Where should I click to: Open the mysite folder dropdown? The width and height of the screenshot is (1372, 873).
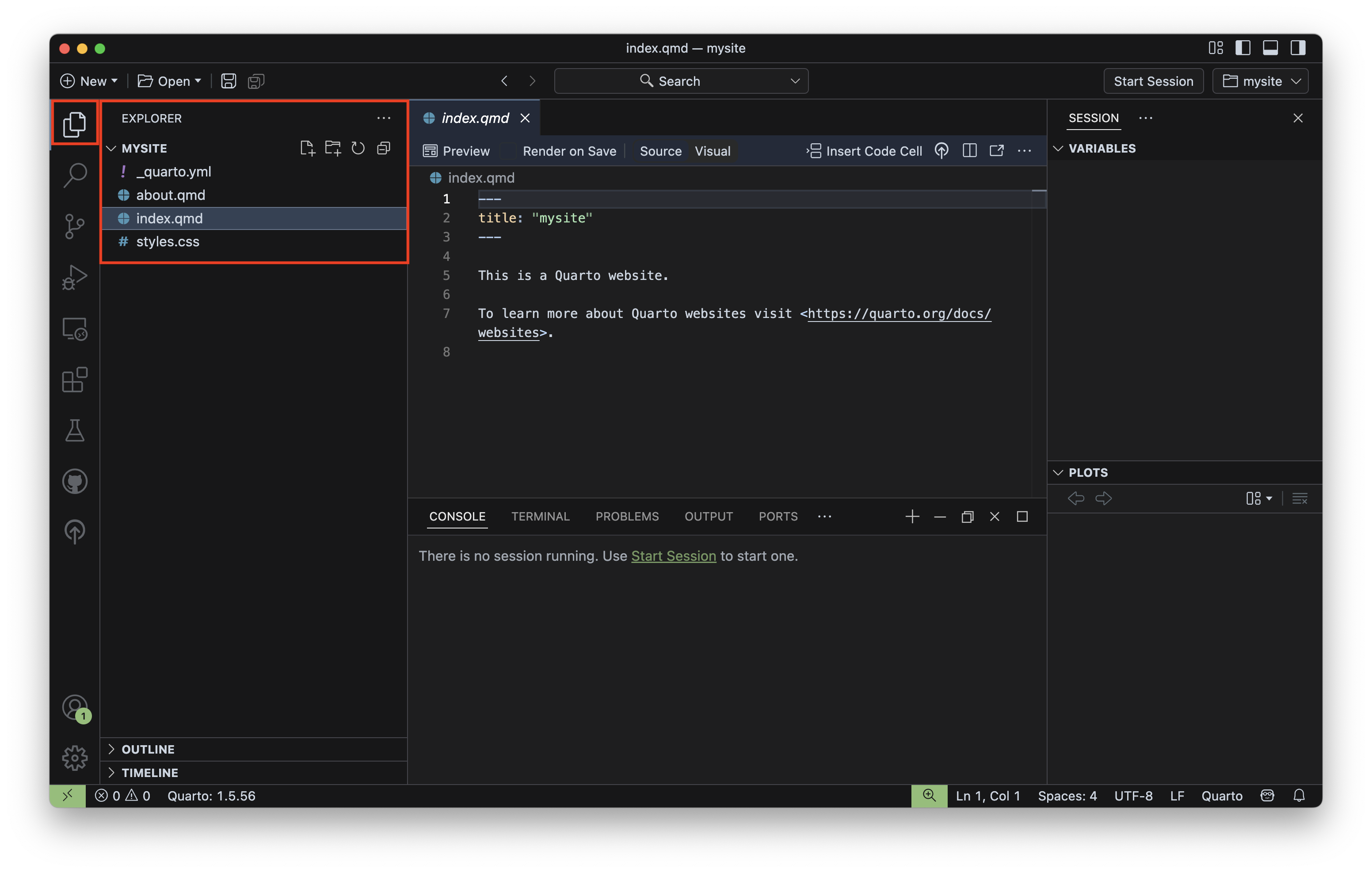(1260, 81)
